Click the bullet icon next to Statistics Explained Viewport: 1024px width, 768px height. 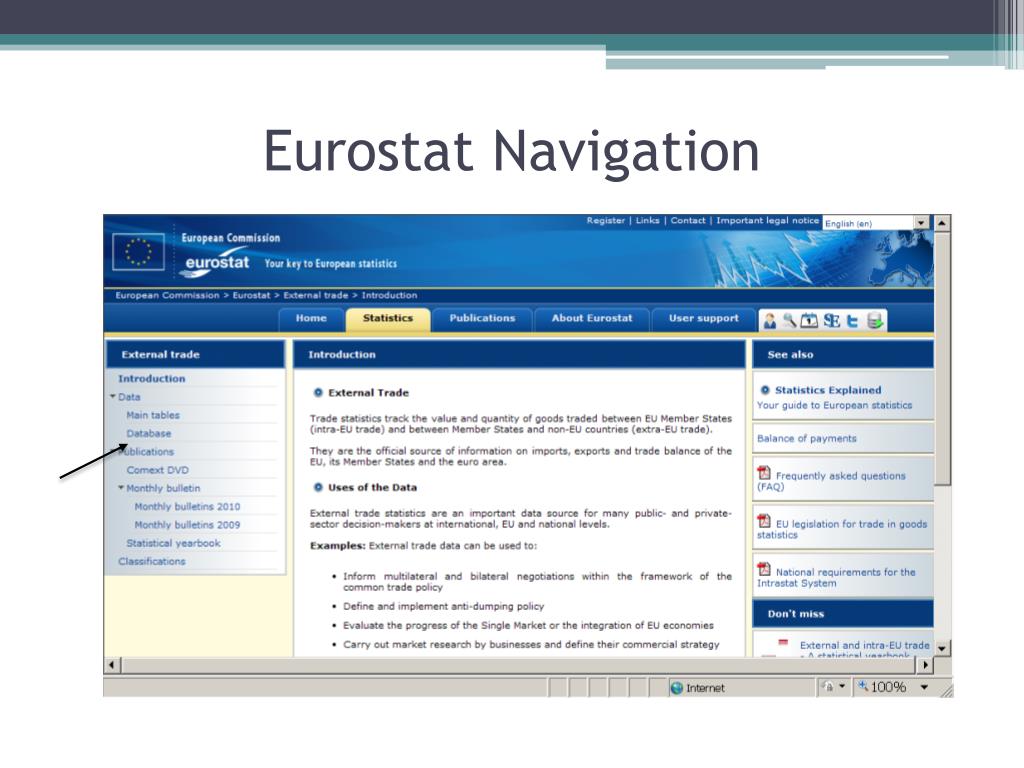pos(765,390)
